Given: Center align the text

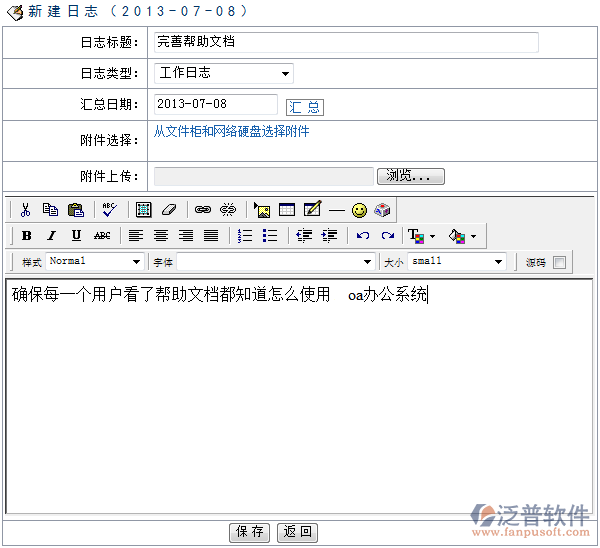Looking at the screenshot, I should (x=161, y=236).
